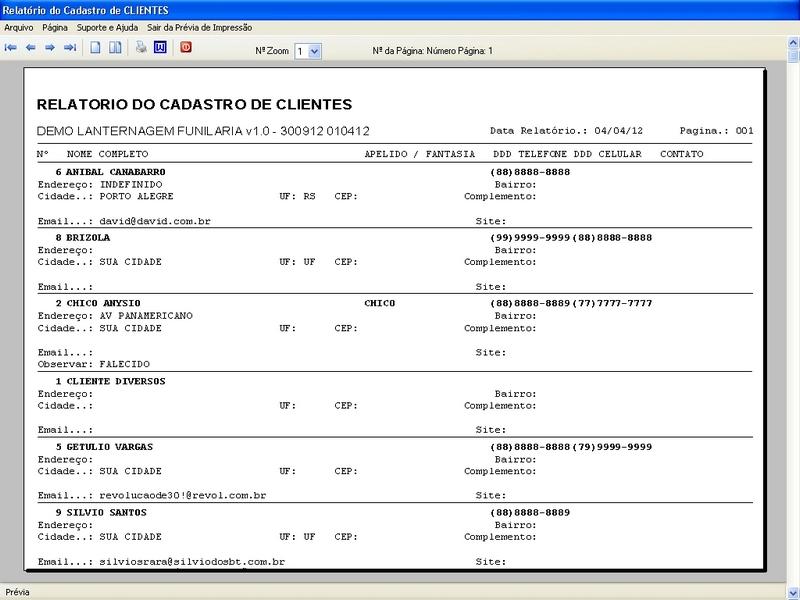Click the vertical scrollbar thumb
Image resolution: width=800 pixels, height=600 pixels.
(793, 55)
